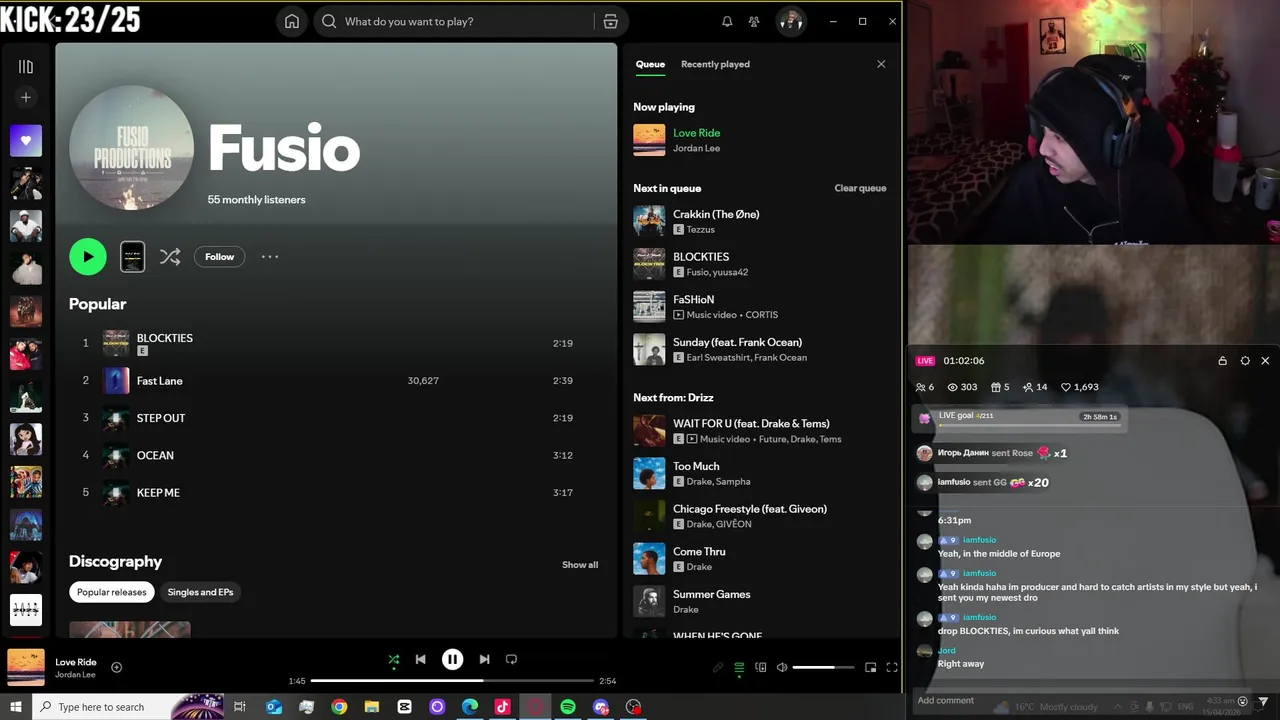Open Windows Start menu

tap(15, 707)
